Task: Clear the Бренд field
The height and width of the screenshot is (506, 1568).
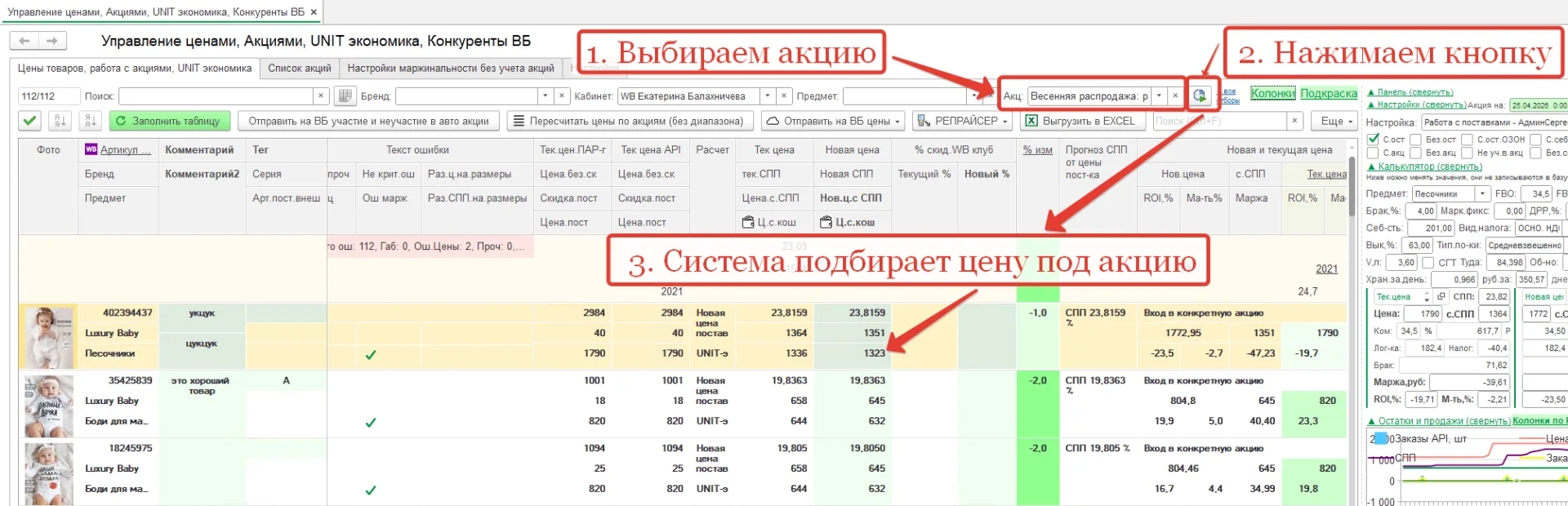Action: pos(562,96)
